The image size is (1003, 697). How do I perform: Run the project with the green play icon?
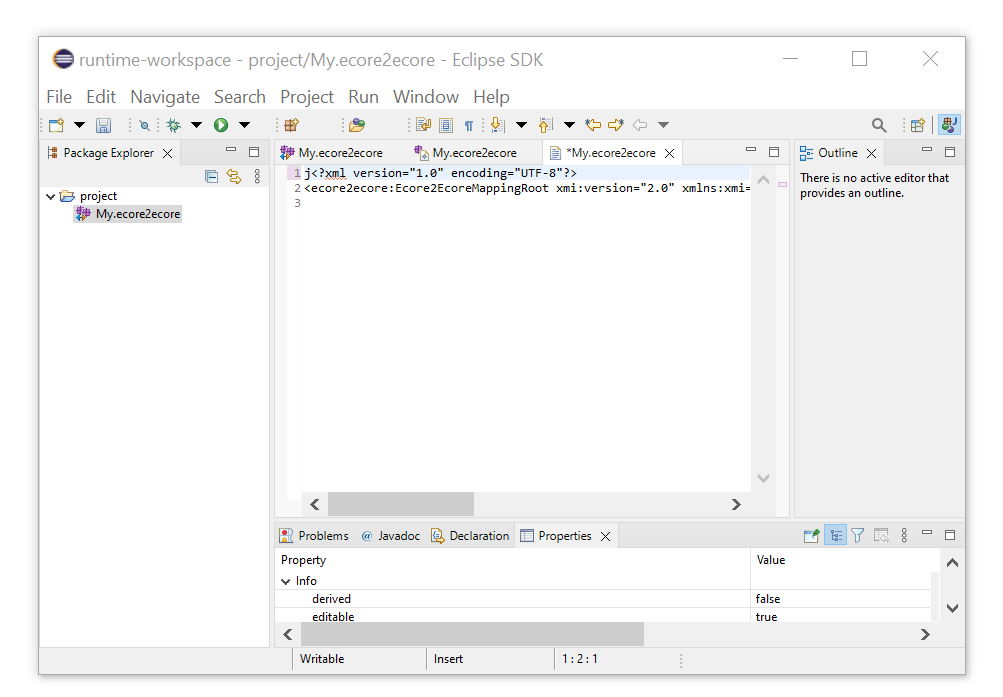coord(221,125)
